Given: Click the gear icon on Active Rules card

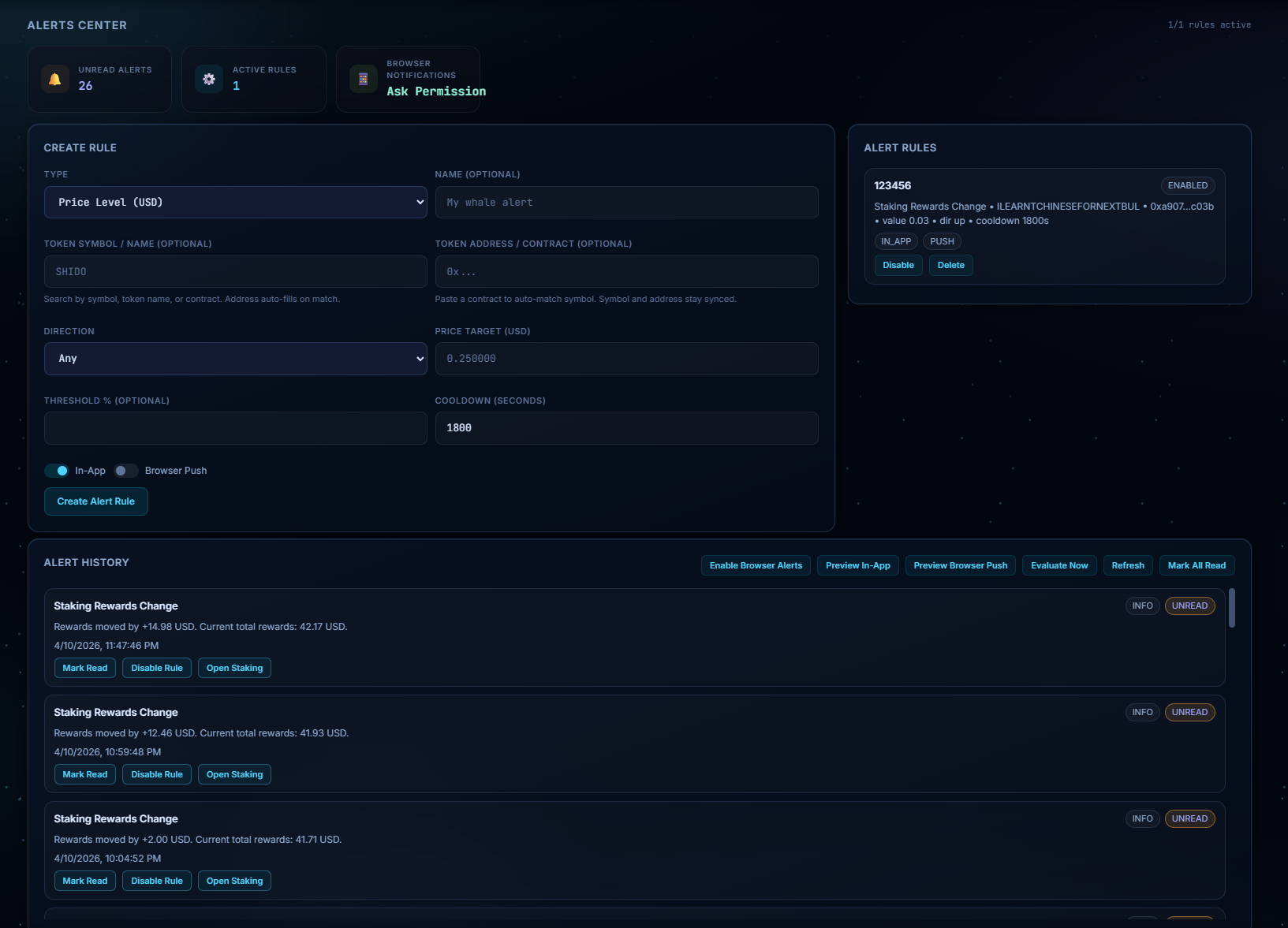Looking at the screenshot, I should coord(209,79).
